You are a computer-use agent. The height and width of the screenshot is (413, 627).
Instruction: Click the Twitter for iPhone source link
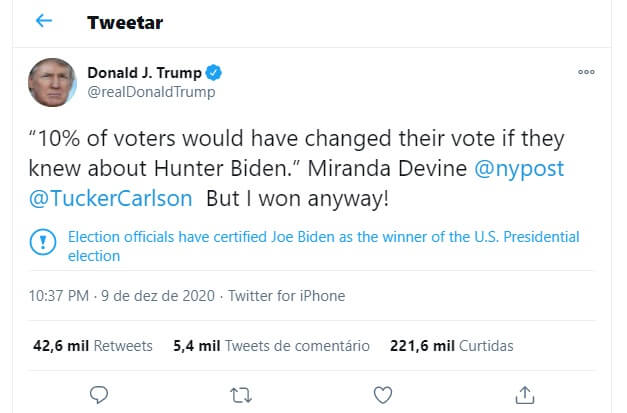pos(287,296)
